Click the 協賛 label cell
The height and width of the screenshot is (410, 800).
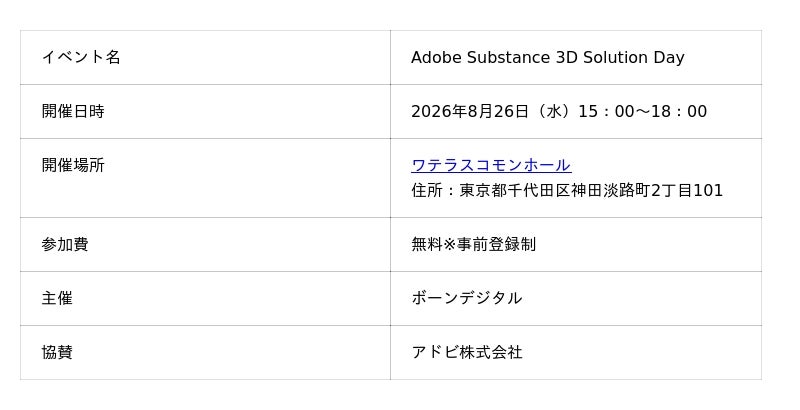(x=205, y=353)
